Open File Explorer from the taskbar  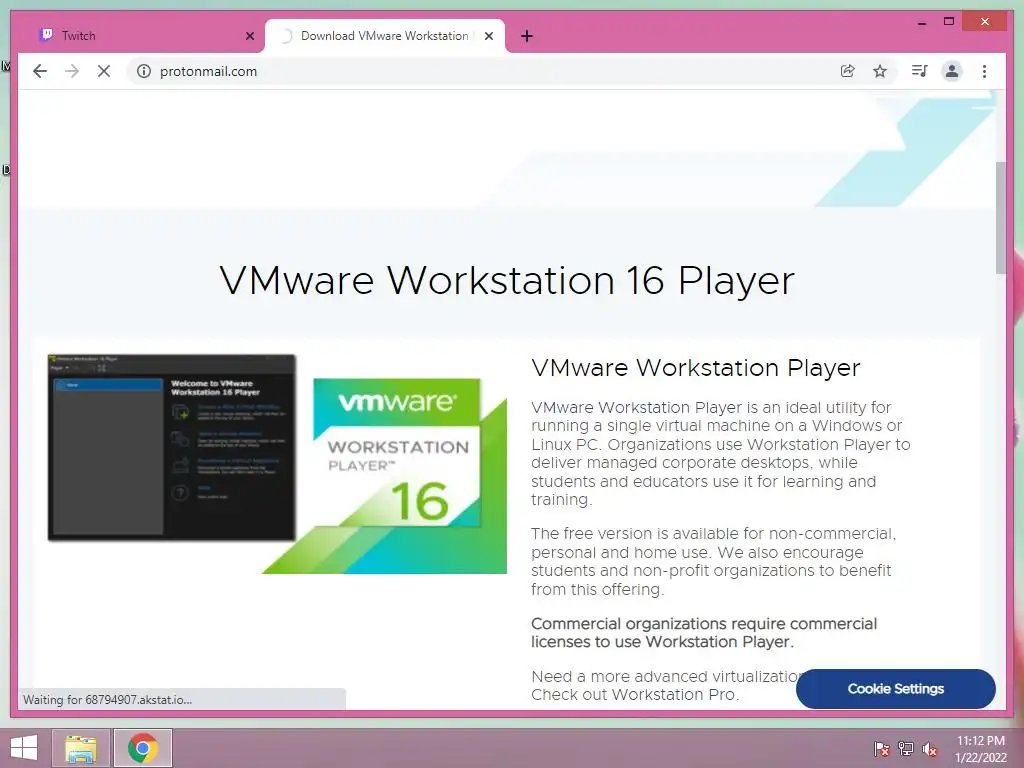(80, 748)
